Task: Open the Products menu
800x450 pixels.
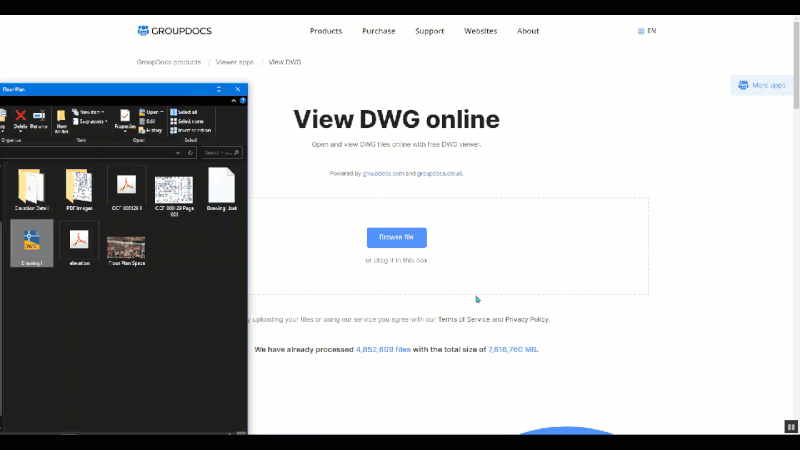Action: pos(326,31)
